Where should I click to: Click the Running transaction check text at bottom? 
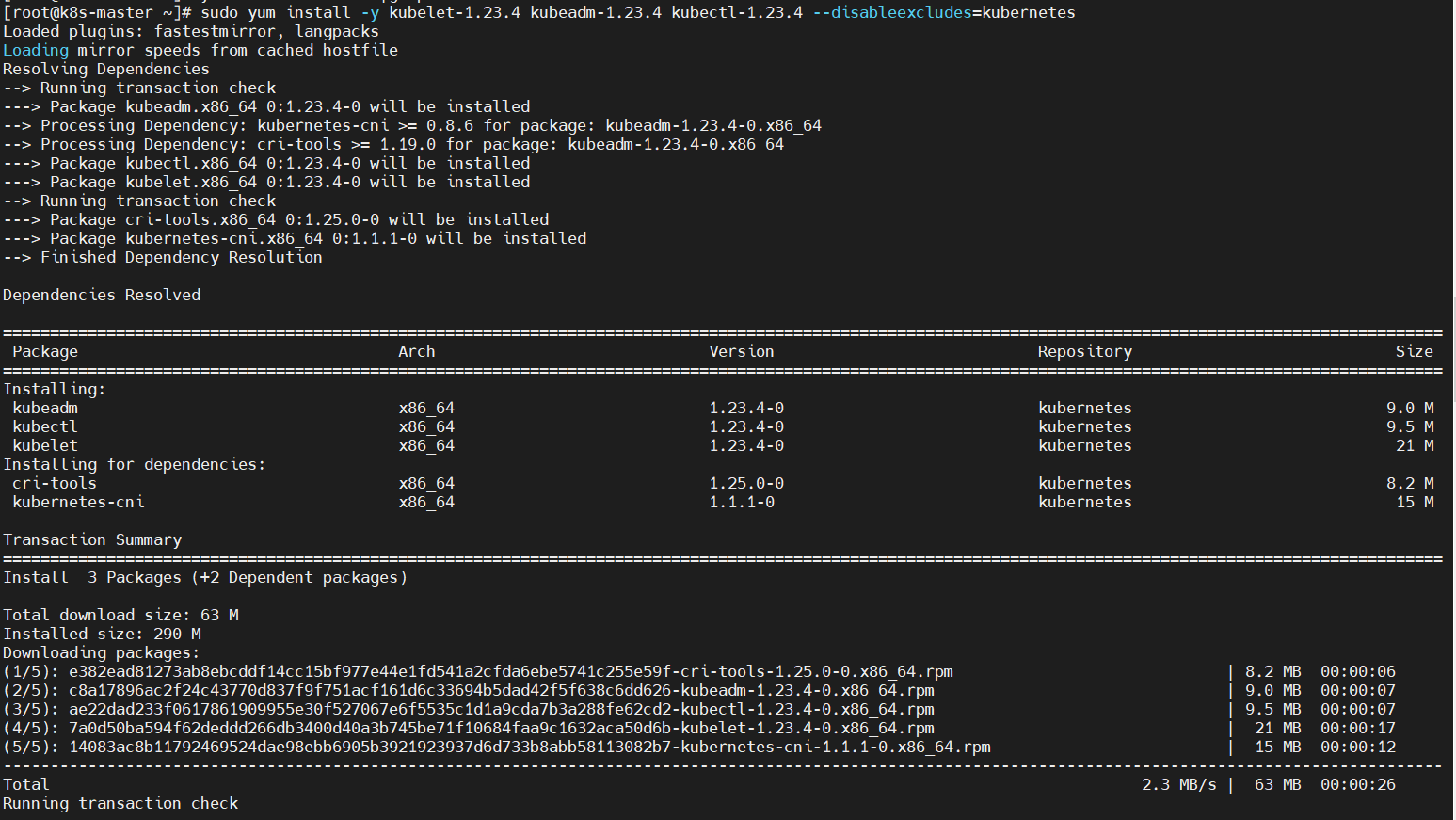(x=121, y=802)
